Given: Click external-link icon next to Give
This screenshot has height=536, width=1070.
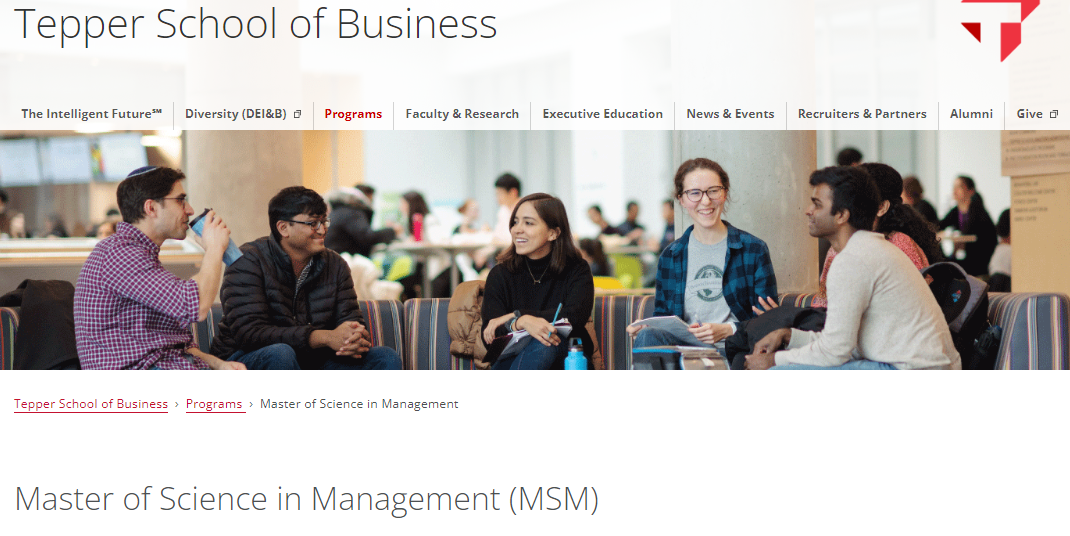Looking at the screenshot, I should (x=1053, y=114).
